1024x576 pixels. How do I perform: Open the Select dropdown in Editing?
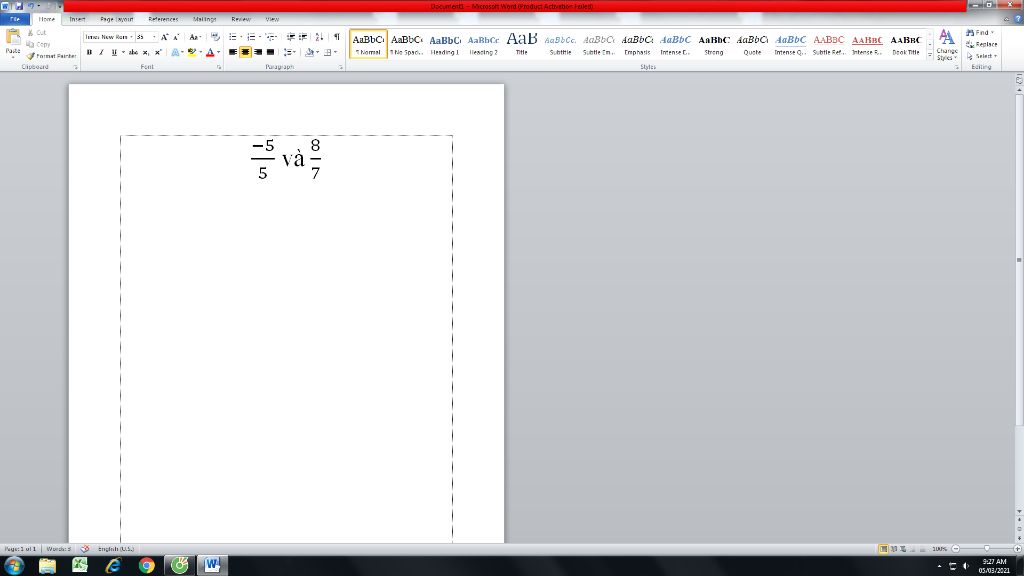[982, 56]
